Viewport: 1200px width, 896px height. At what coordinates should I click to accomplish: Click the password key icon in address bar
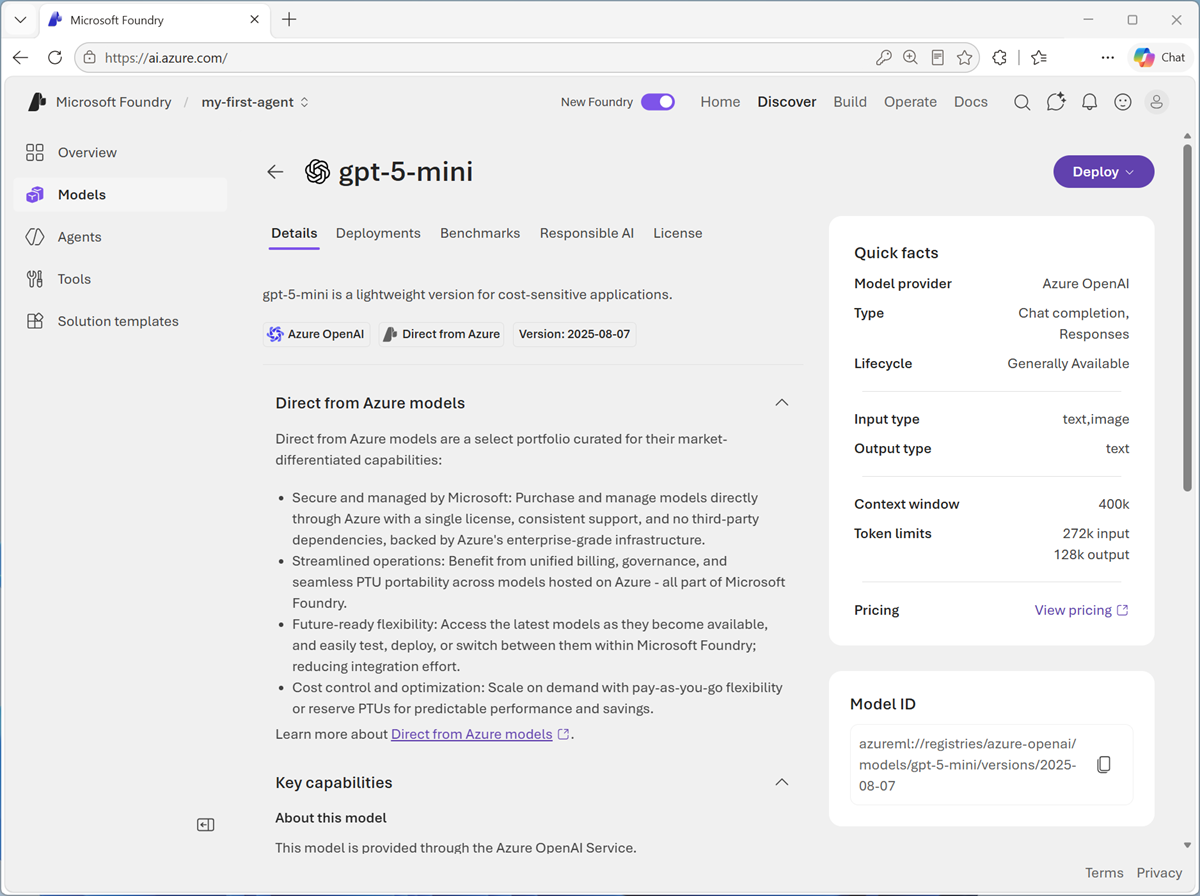pyautogui.click(x=883, y=58)
